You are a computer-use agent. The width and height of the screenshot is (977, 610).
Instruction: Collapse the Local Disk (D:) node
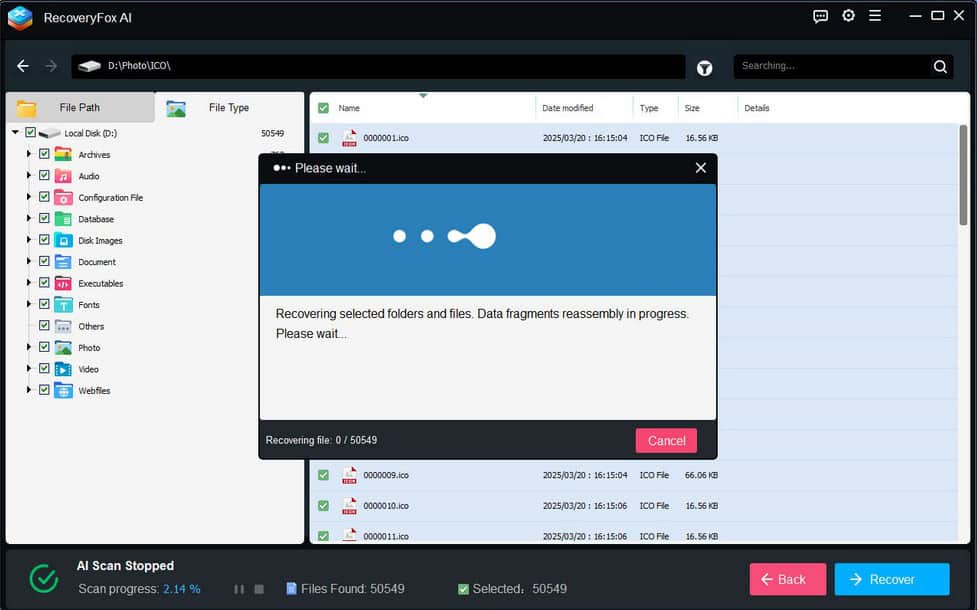coord(16,133)
